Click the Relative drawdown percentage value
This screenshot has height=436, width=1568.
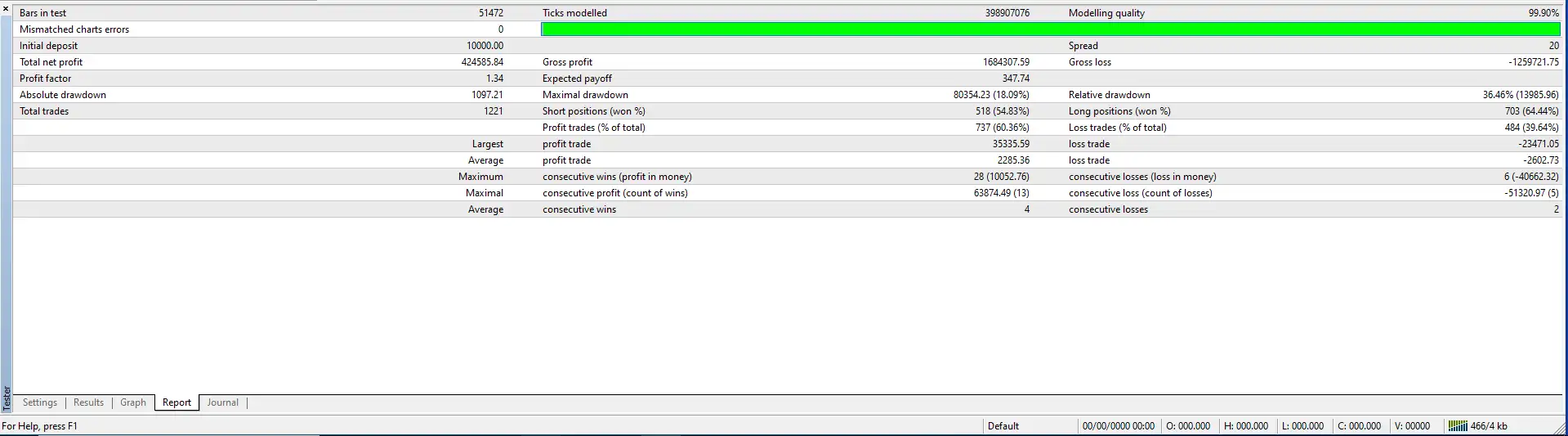point(1520,95)
